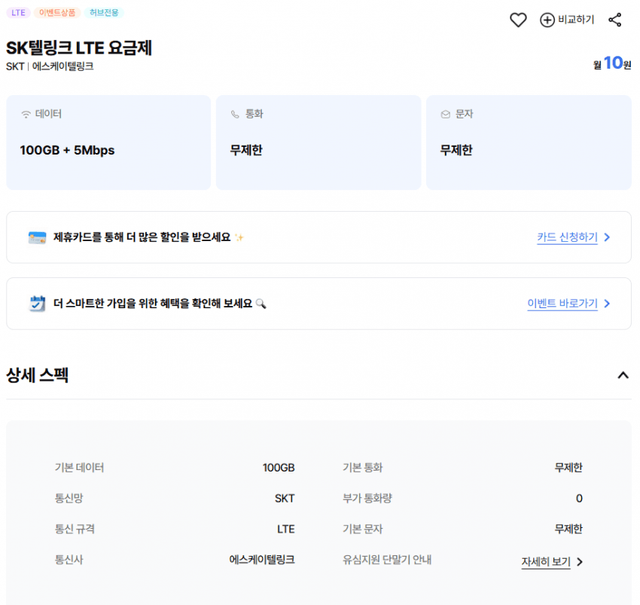The width and height of the screenshot is (640, 605).
Task: Click the plus circle compare icon
Action: click(x=547, y=20)
